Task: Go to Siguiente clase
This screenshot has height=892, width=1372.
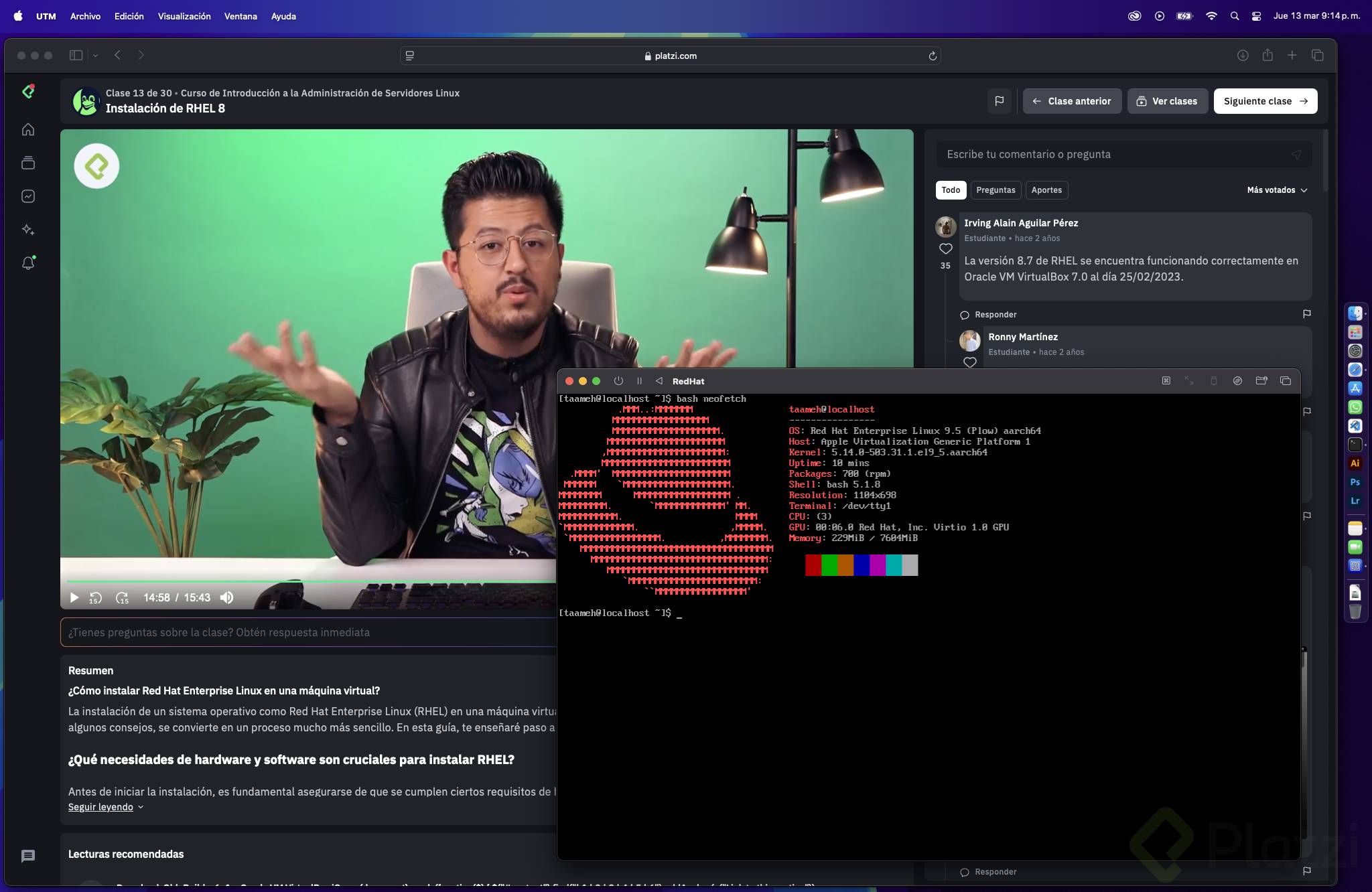Action: pos(1265,101)
